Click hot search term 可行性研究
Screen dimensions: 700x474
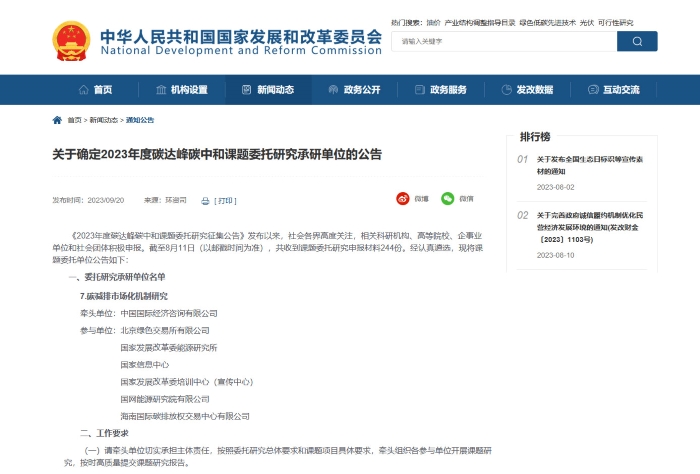616,23
